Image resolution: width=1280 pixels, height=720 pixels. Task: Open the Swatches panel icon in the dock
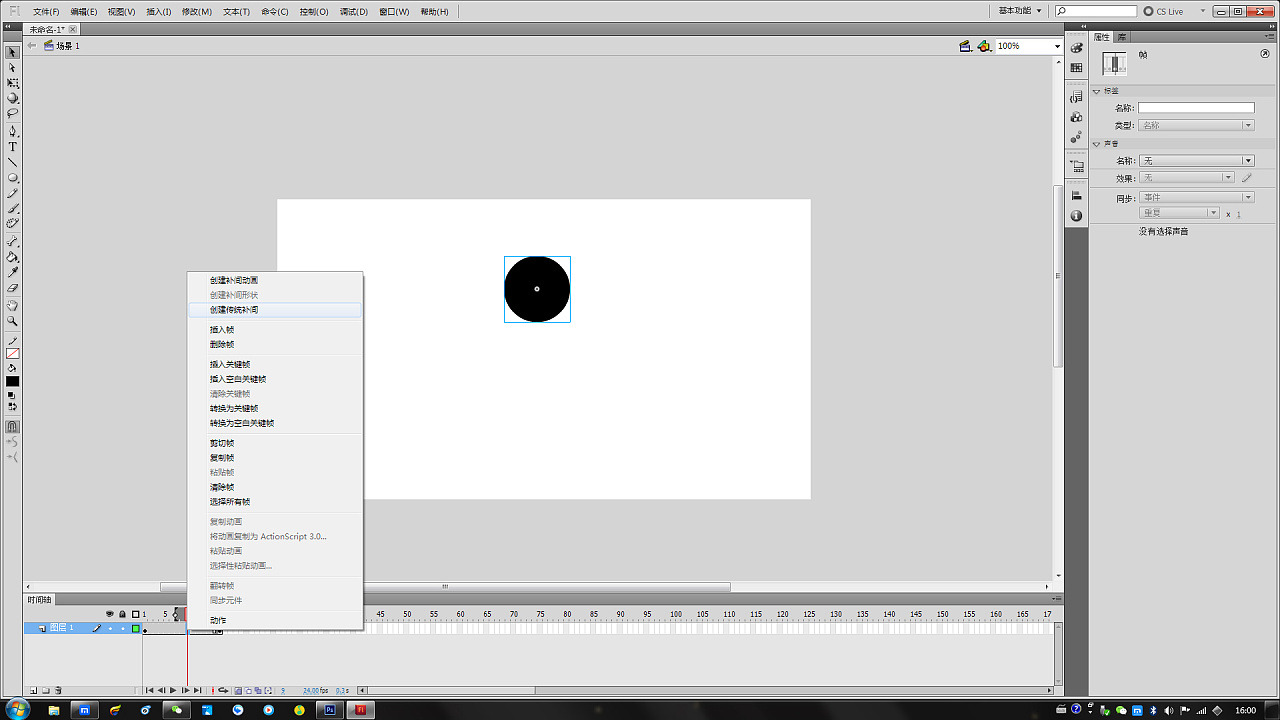point(1076,68)
